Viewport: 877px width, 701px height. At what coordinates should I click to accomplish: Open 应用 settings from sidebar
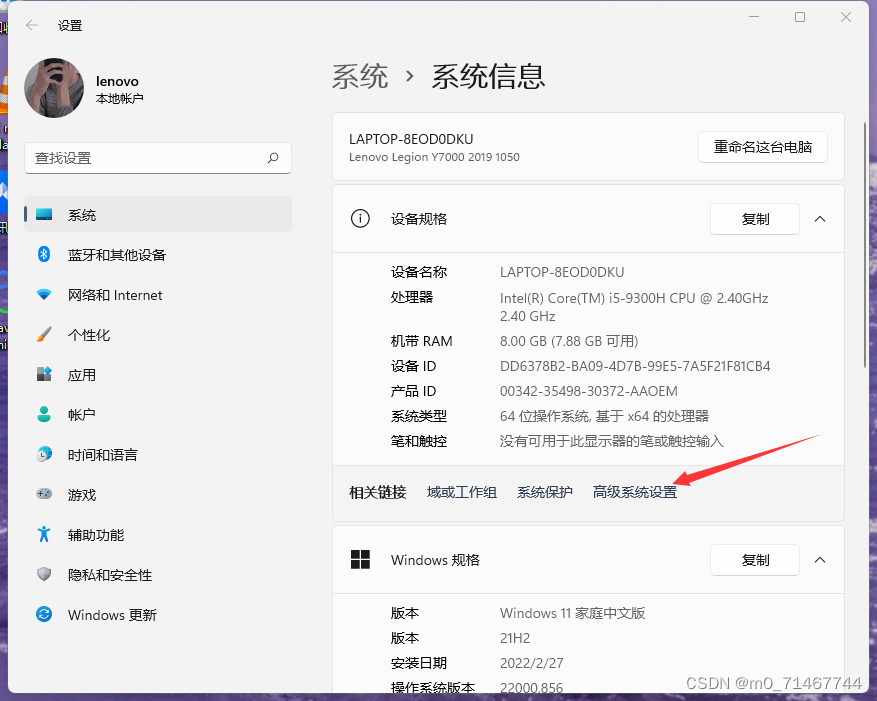[80, 375]
